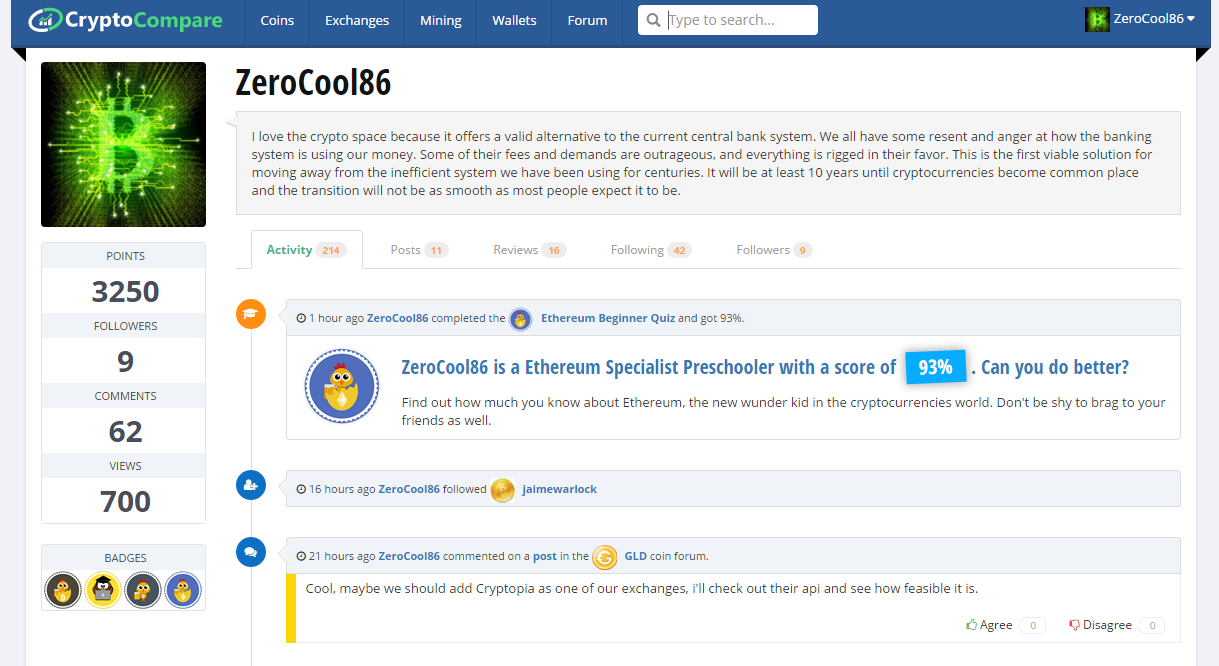Click the CryptoCompare logo
The width and height of the screenshot is (1219, 666).
coord(125,19)
